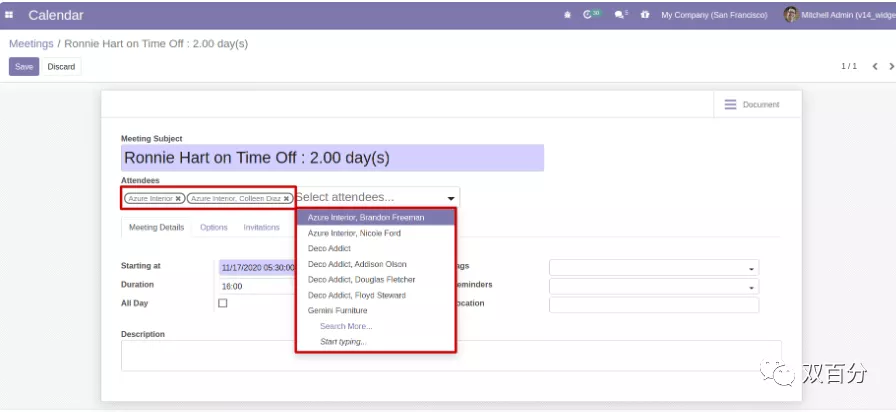Expand the attendees dropdown arrow
Viewport: 896px width, 412px height.
(451, 198)
